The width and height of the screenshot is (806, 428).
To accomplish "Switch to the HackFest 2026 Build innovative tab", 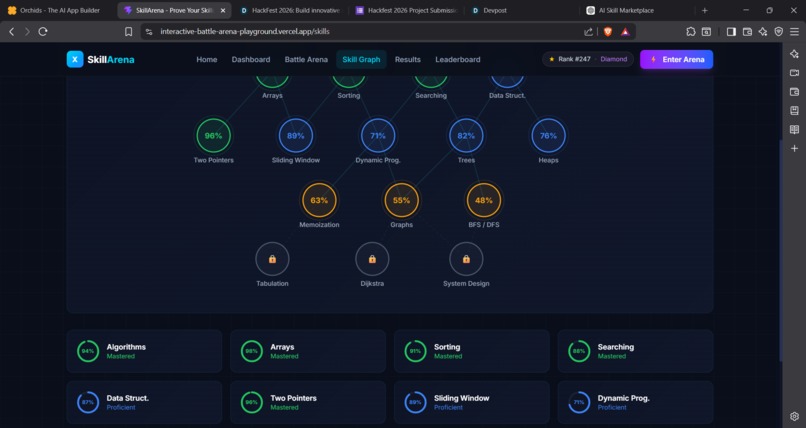I will point(290,10).
